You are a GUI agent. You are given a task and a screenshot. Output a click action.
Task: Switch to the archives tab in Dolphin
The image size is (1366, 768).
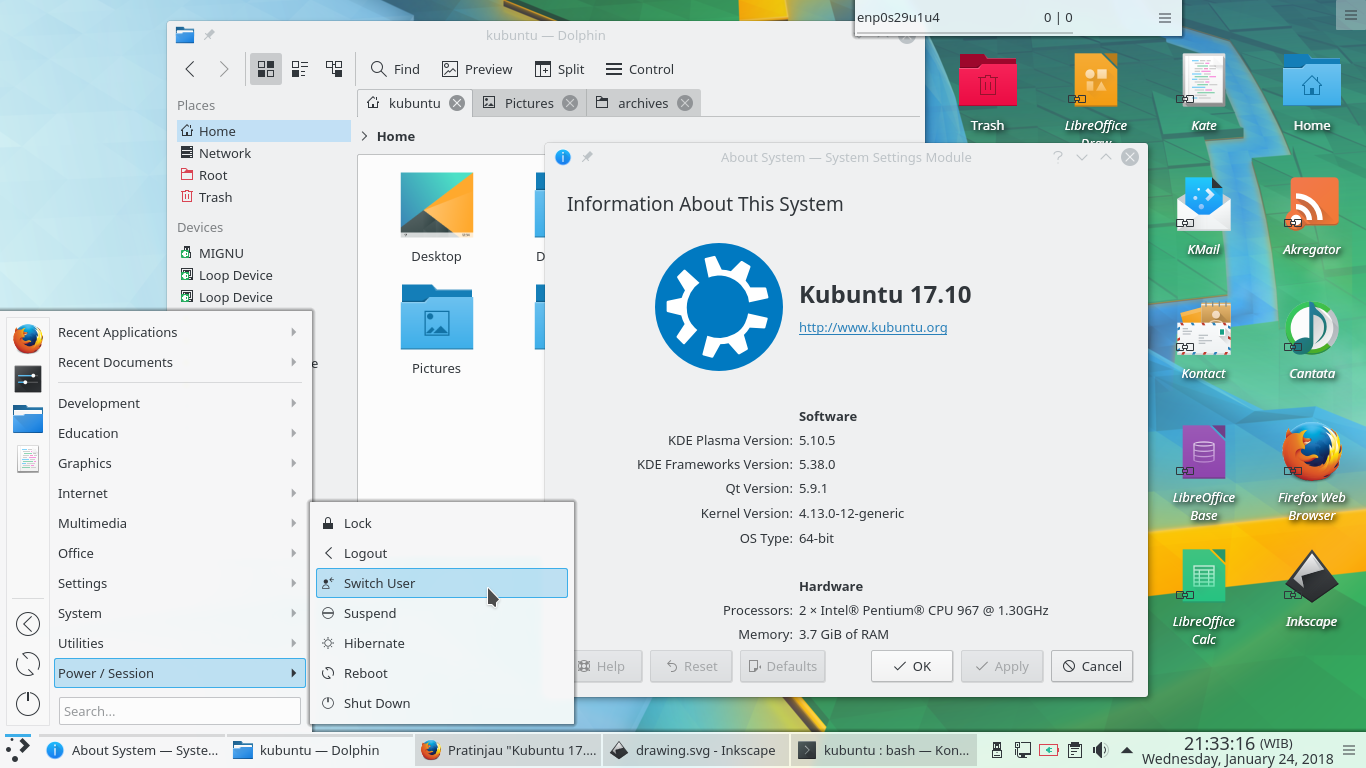(643, 102)
